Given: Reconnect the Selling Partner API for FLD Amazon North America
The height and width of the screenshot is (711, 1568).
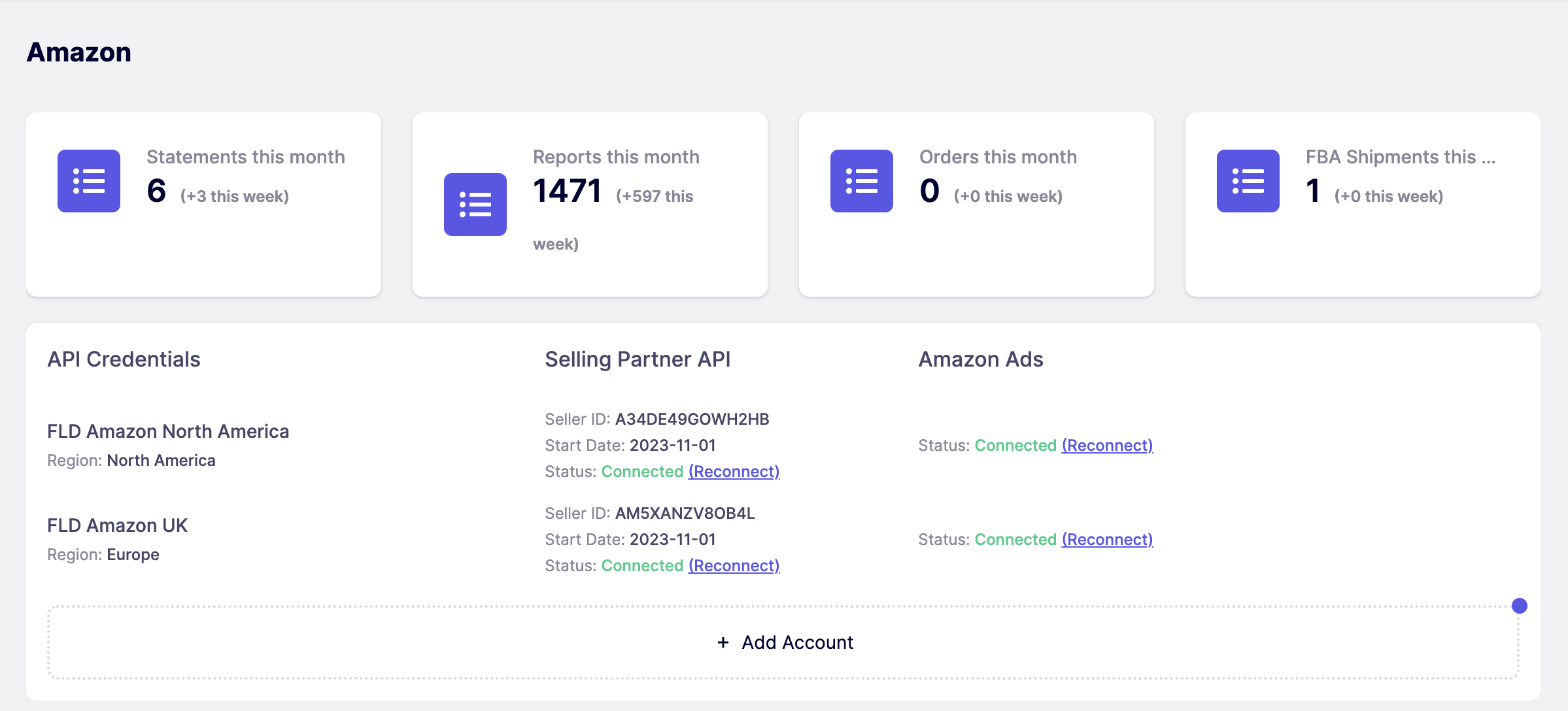Looking at the screenshot, I should [x=734, y=471].
